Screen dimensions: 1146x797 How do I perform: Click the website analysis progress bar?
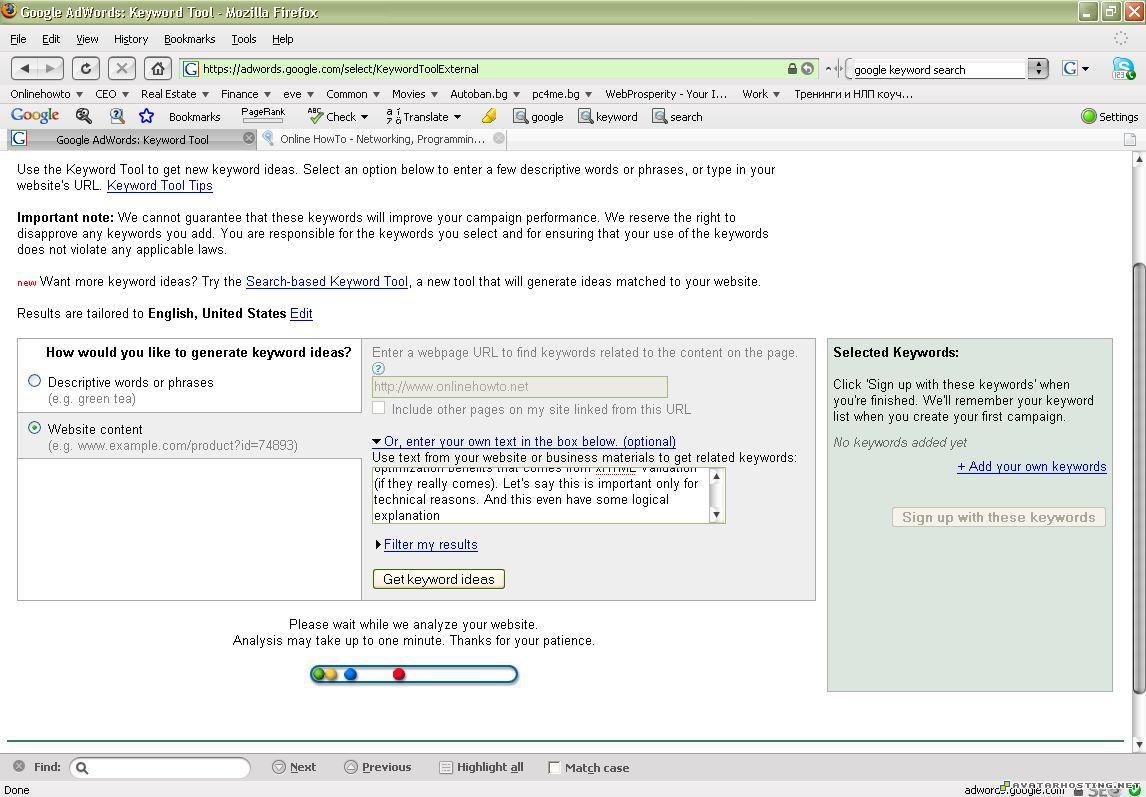tap(414, 674)
